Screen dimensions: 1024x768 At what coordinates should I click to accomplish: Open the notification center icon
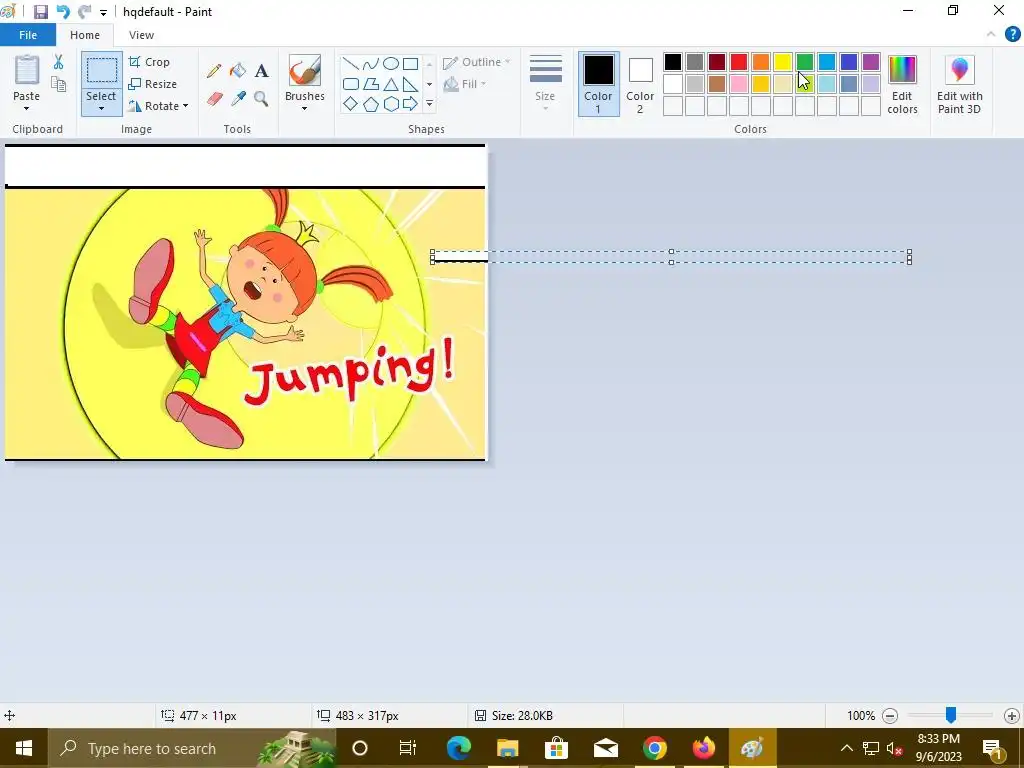[x=992, y=748]
